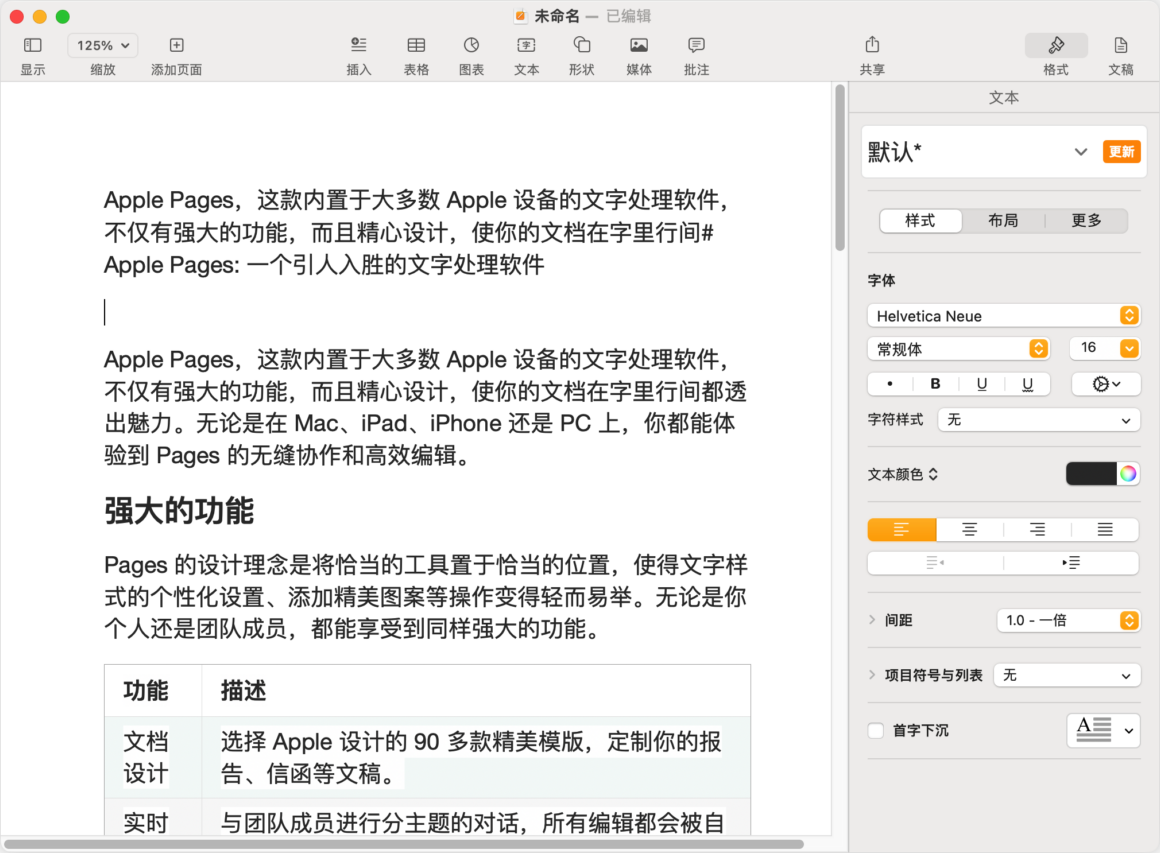Open the 文稿 document inspector
This screenshot has width=1160, height=853.
pyautogui.click(x=1121, y=45)
